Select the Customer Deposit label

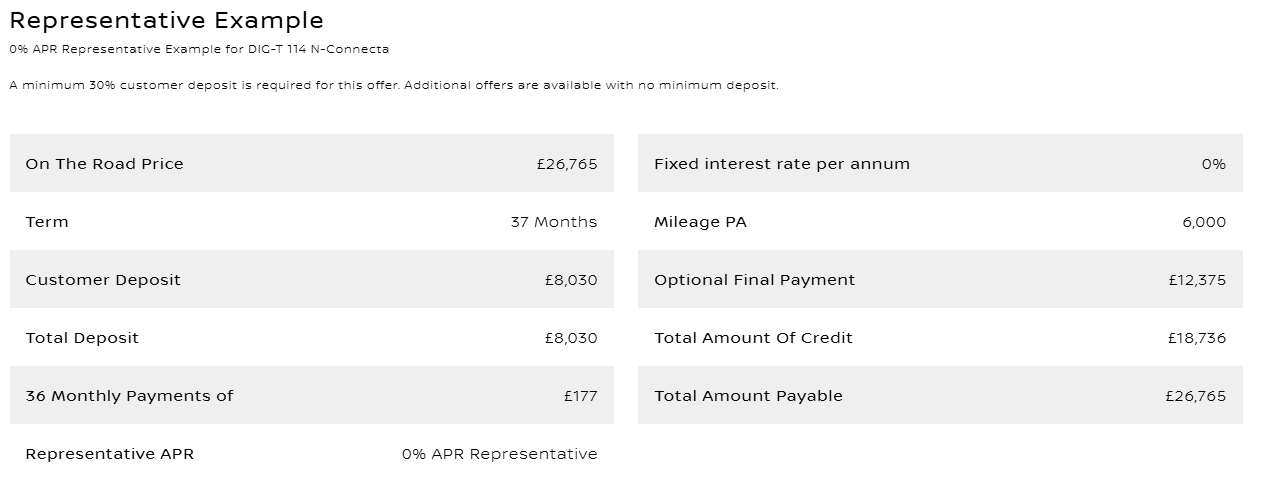pyautogui.click(x=103, y=280)
